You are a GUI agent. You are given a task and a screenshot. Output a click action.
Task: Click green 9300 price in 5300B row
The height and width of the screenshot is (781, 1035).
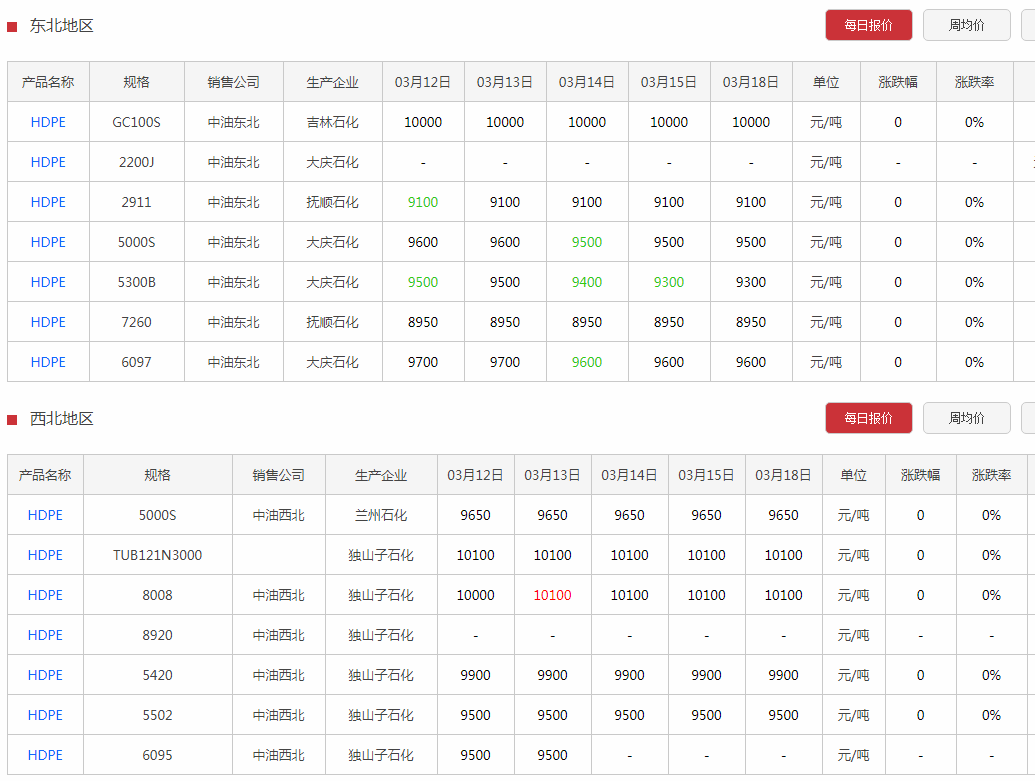coord(669,282)
